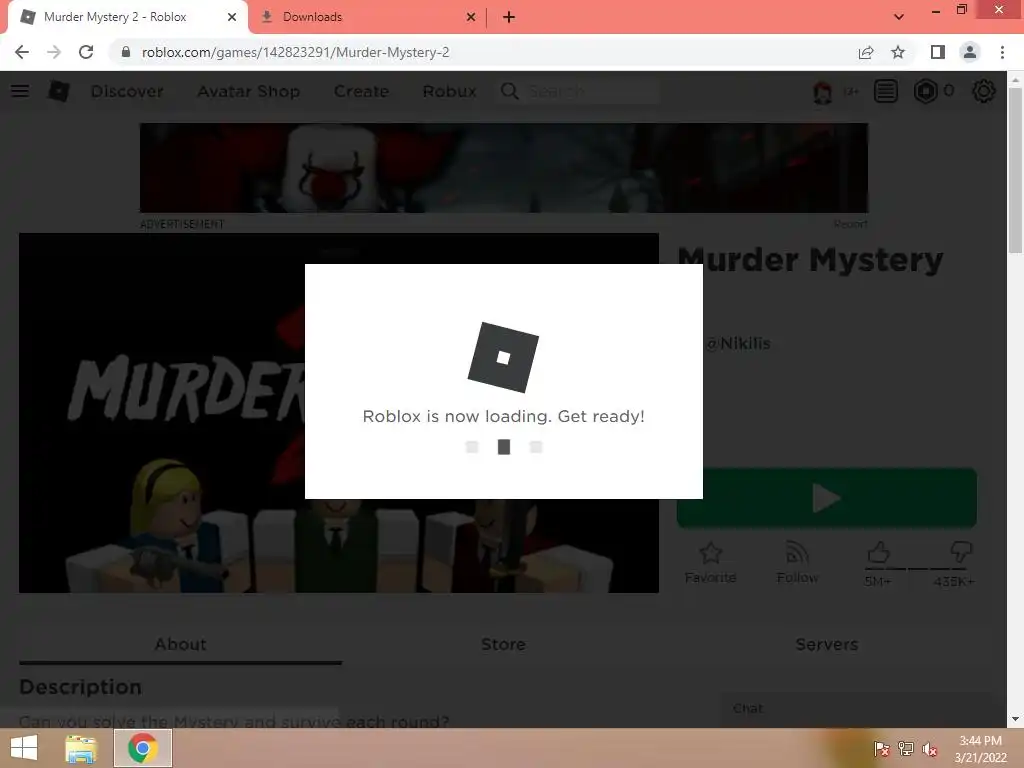The image size is (1024, 768).
Task: Open the Robux menu item
Action: pyautogui.click(x=449, y=91)
